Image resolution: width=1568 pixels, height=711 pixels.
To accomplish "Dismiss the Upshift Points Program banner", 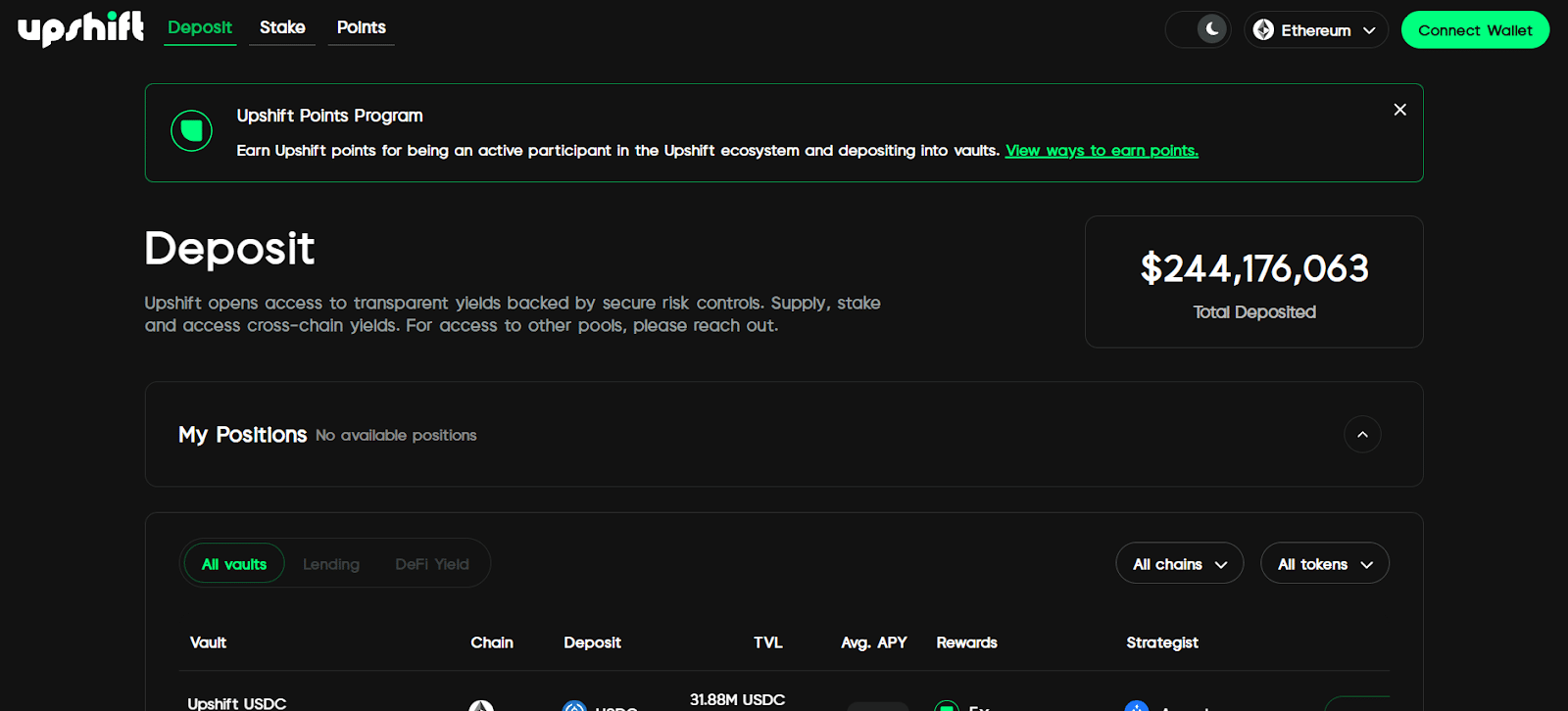I will pyautogui.click(x=1399, y=110).
